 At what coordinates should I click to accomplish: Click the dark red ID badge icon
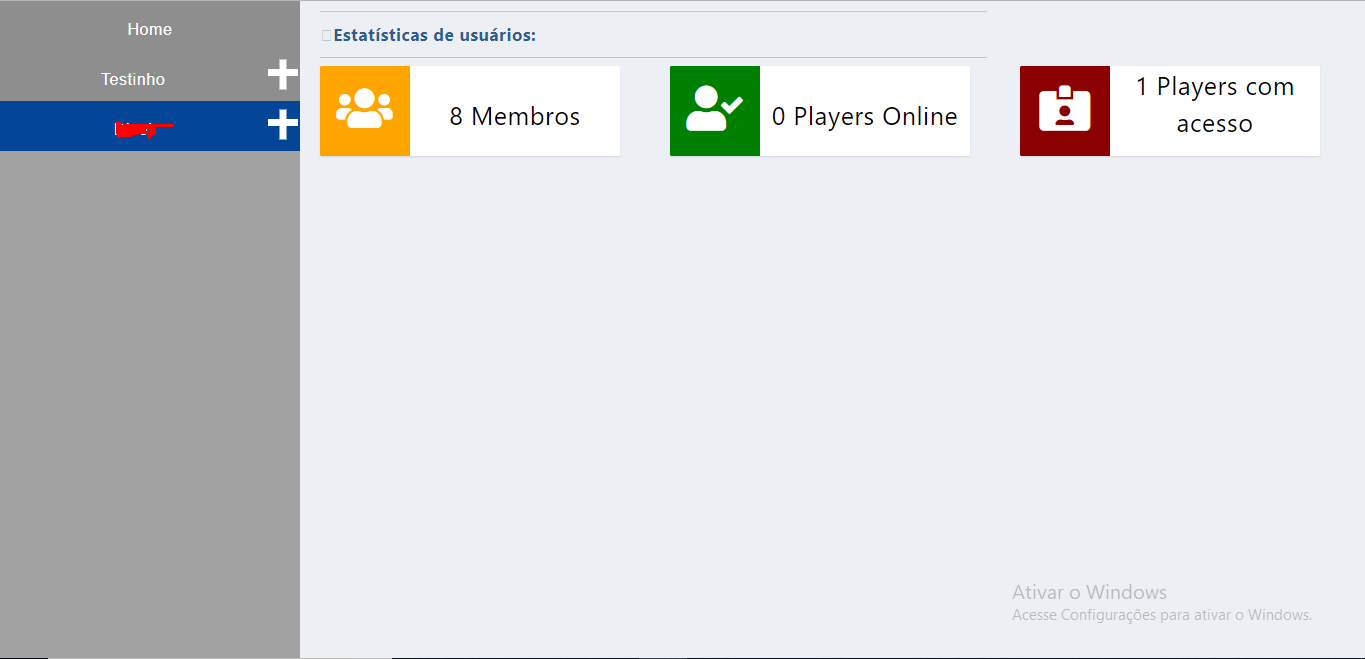tap(1064, 110)
